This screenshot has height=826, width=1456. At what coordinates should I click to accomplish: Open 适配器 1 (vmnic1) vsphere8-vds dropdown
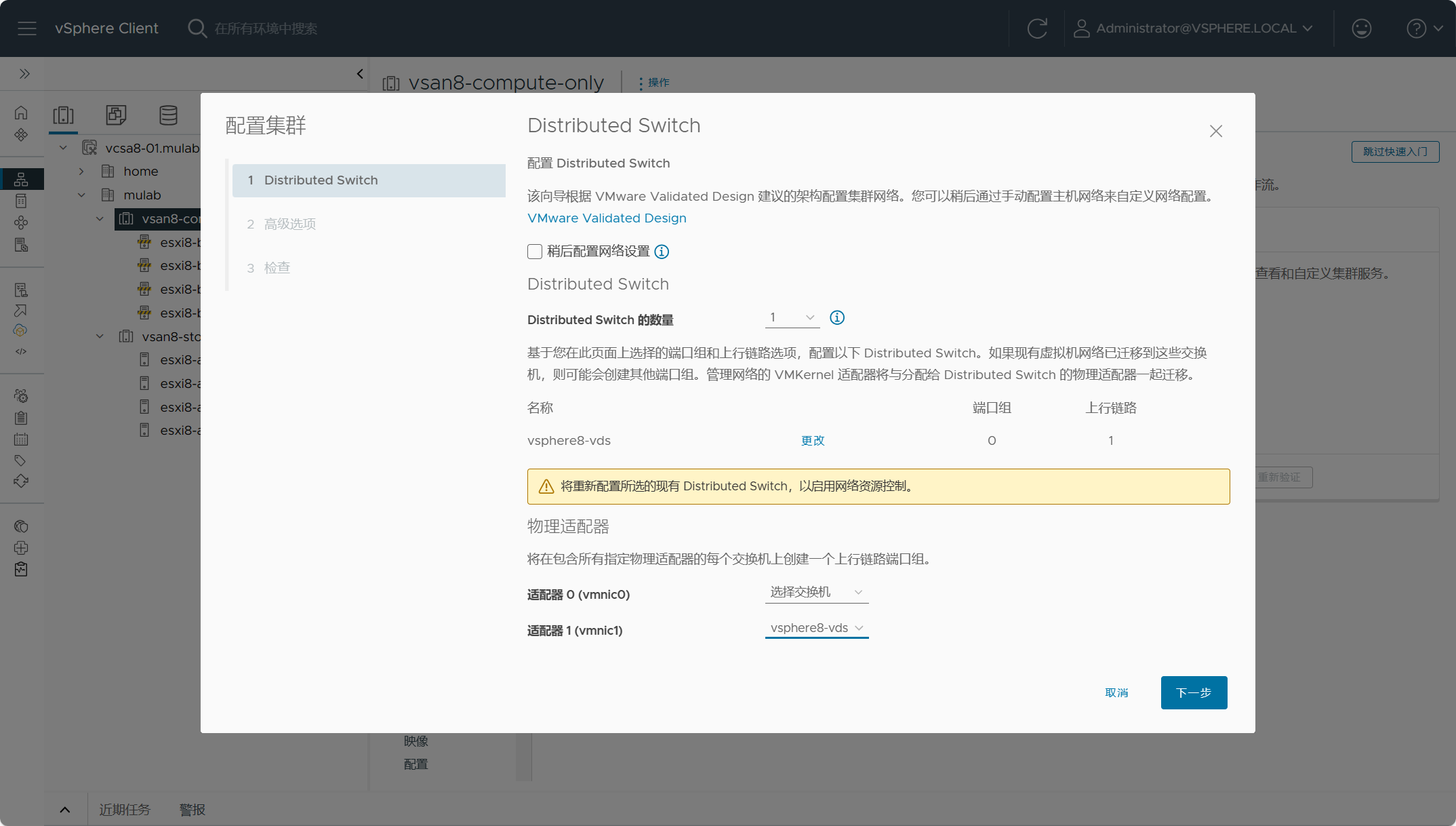pos(817,629)
